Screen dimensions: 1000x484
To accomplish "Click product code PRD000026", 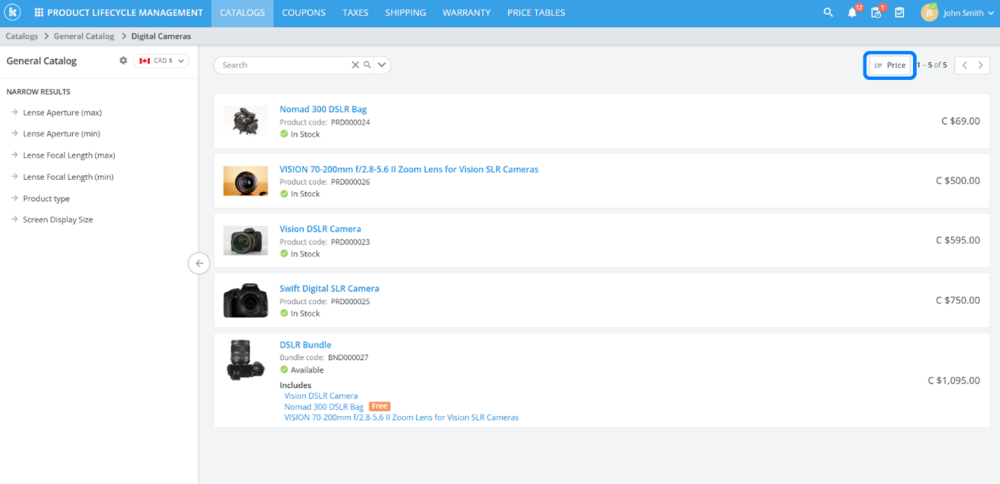I will click(350, 182).
